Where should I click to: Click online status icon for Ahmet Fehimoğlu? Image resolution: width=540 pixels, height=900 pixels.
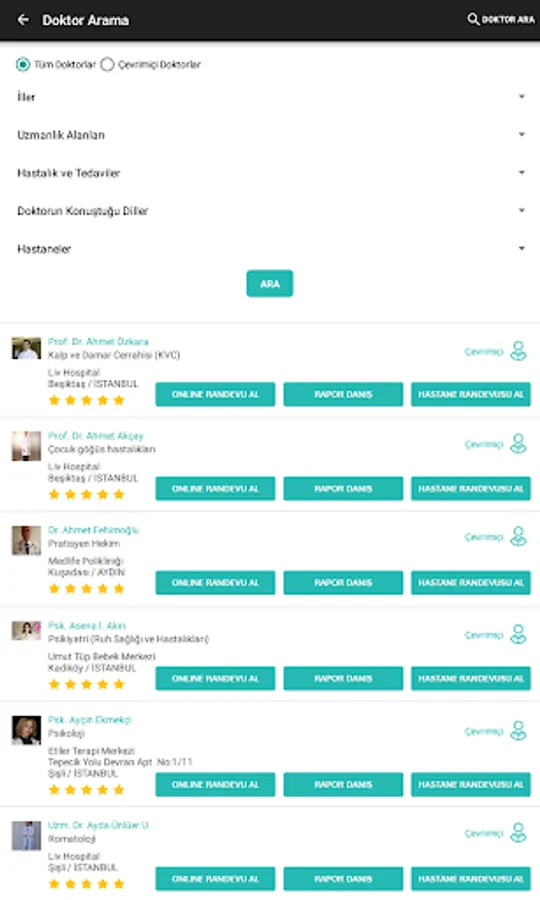(x=518, y=537)
